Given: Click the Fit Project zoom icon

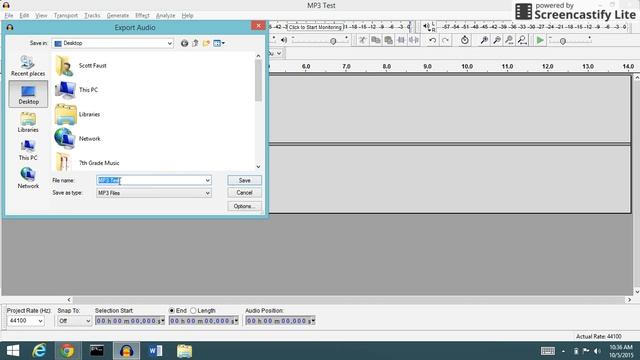Looking at the screenshot, I should point(522,40).
